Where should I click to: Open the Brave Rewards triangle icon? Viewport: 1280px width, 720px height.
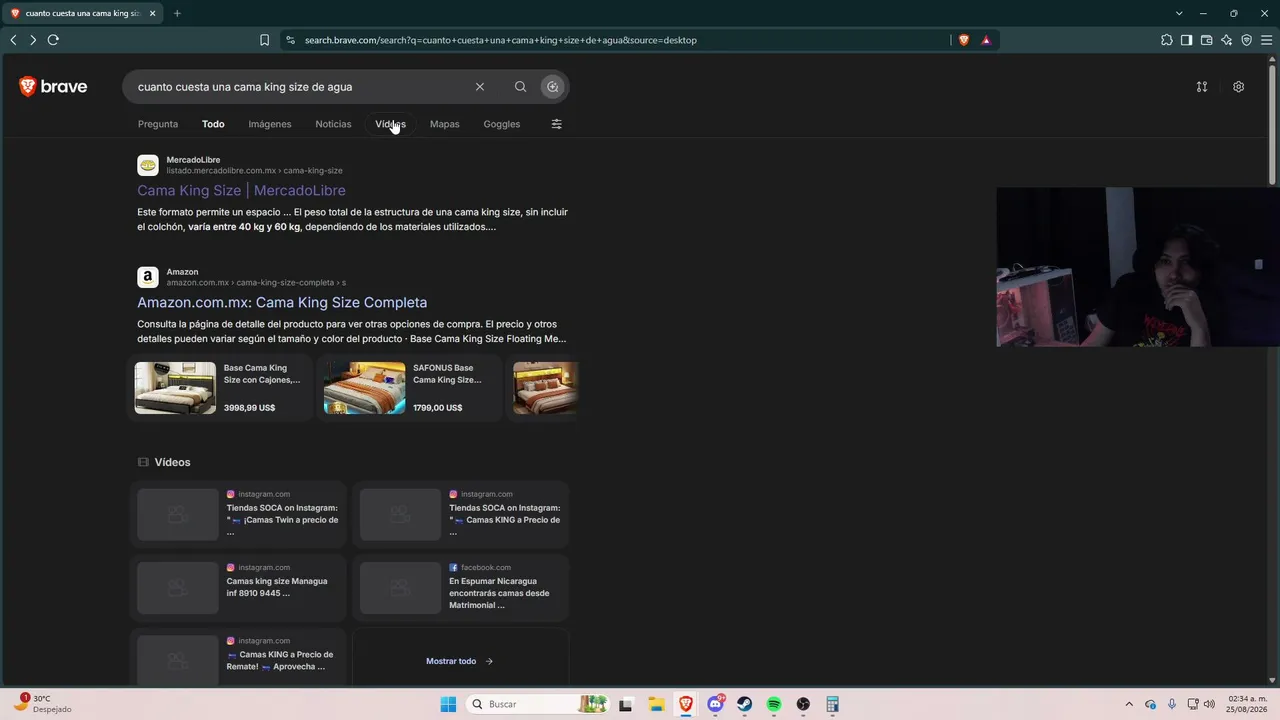click(986, 40)
